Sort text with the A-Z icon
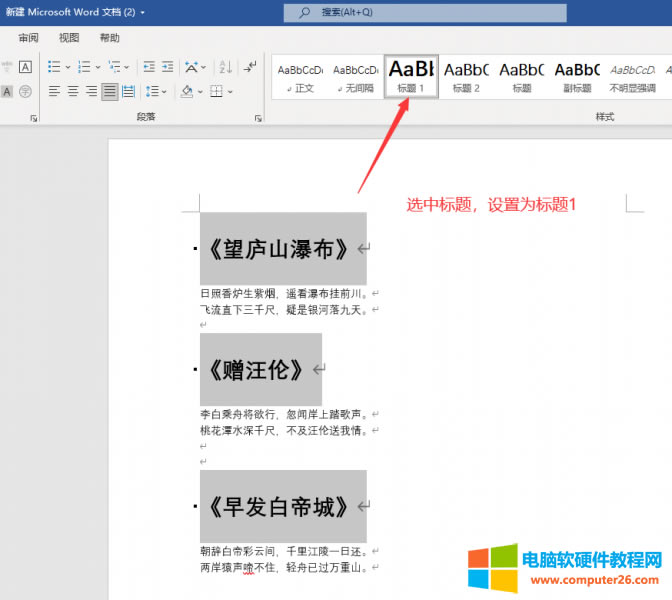The width and height of the screenshot is (672, 600). [224, 67]
